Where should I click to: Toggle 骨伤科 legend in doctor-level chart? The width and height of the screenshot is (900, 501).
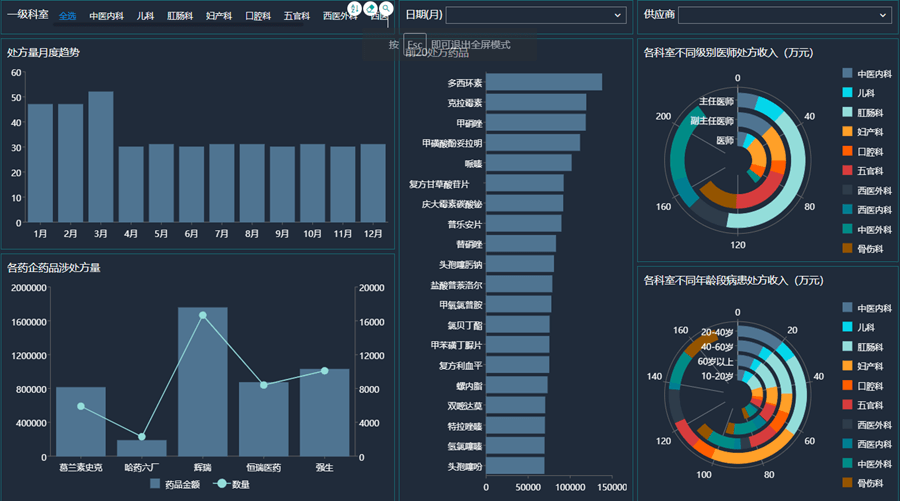tap(848, 248)
